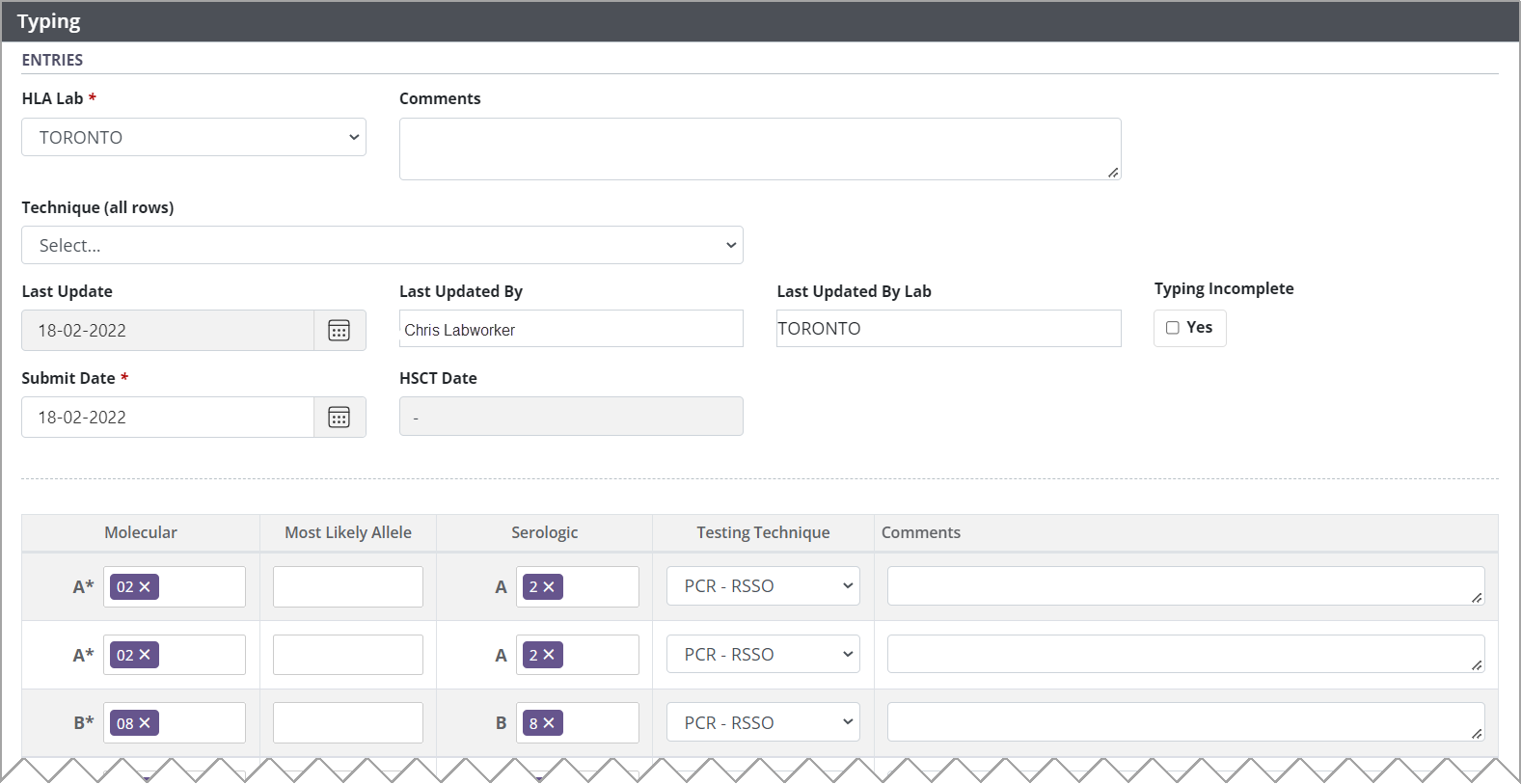Screen dimensions: 1521x784
Task: Click the top Comments text area
Action: (760, 149)
